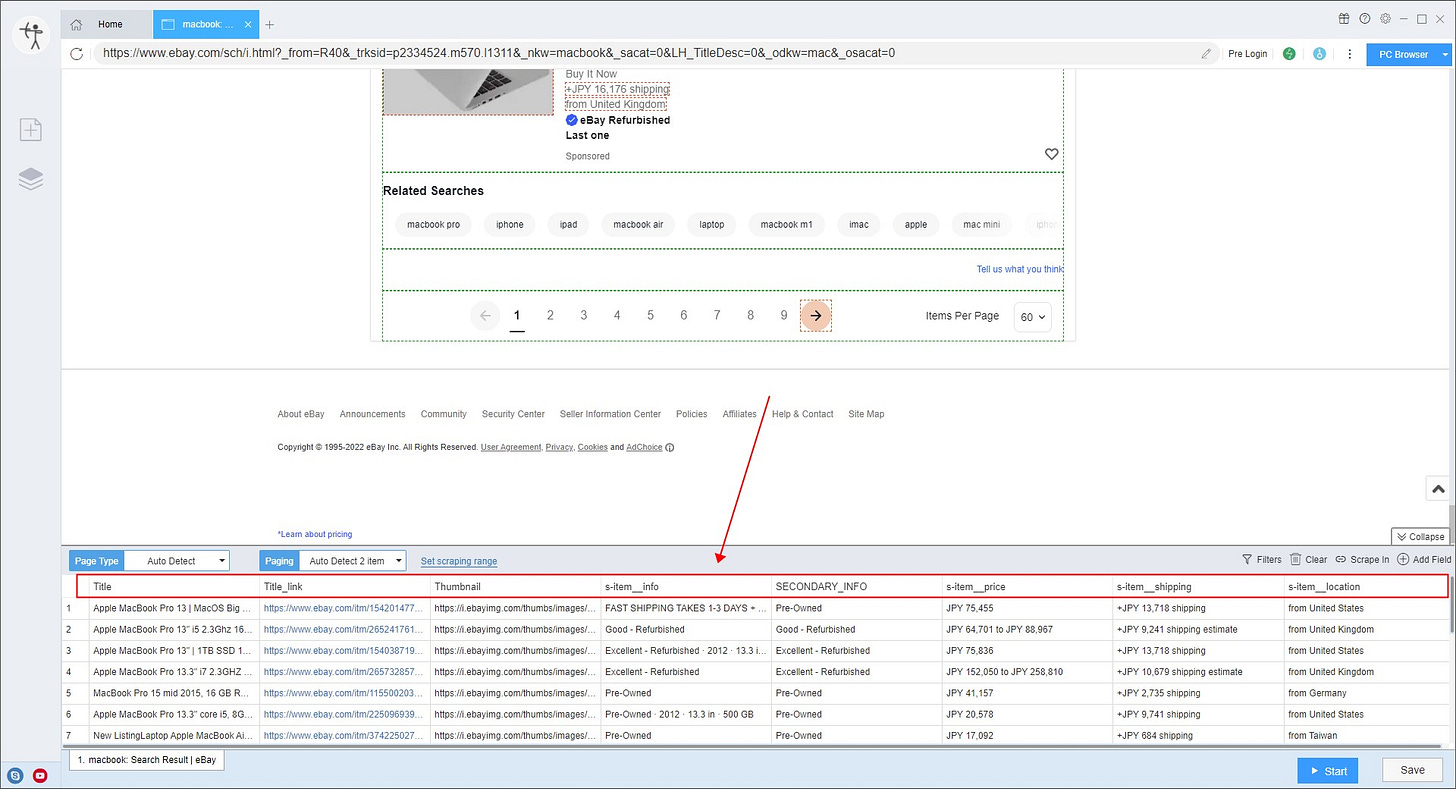1456x789 pixels.
Task: Open Seller Information Center footer link
Action: (610, 414)
